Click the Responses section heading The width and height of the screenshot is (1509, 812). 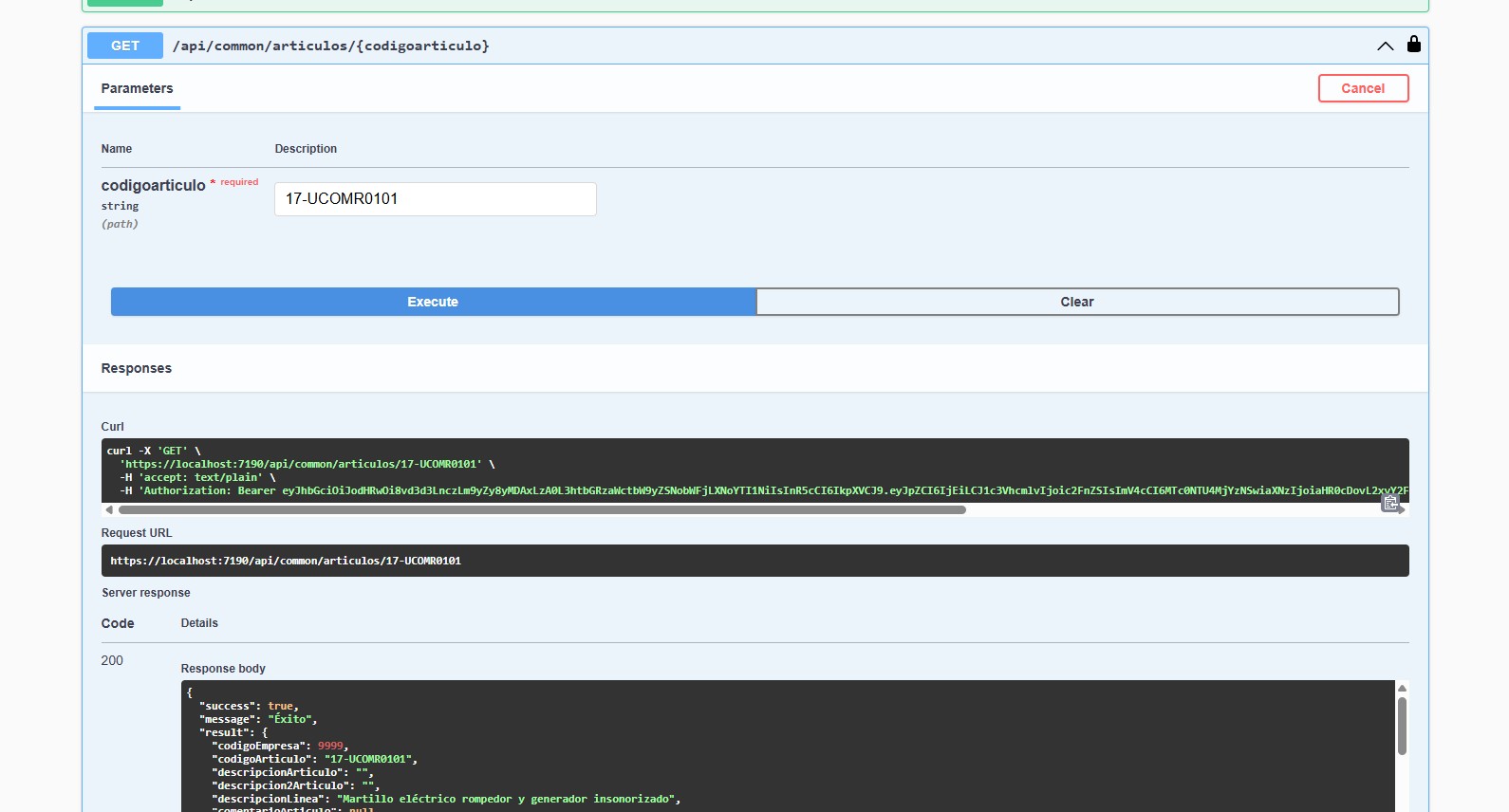[x=137, y=368]
